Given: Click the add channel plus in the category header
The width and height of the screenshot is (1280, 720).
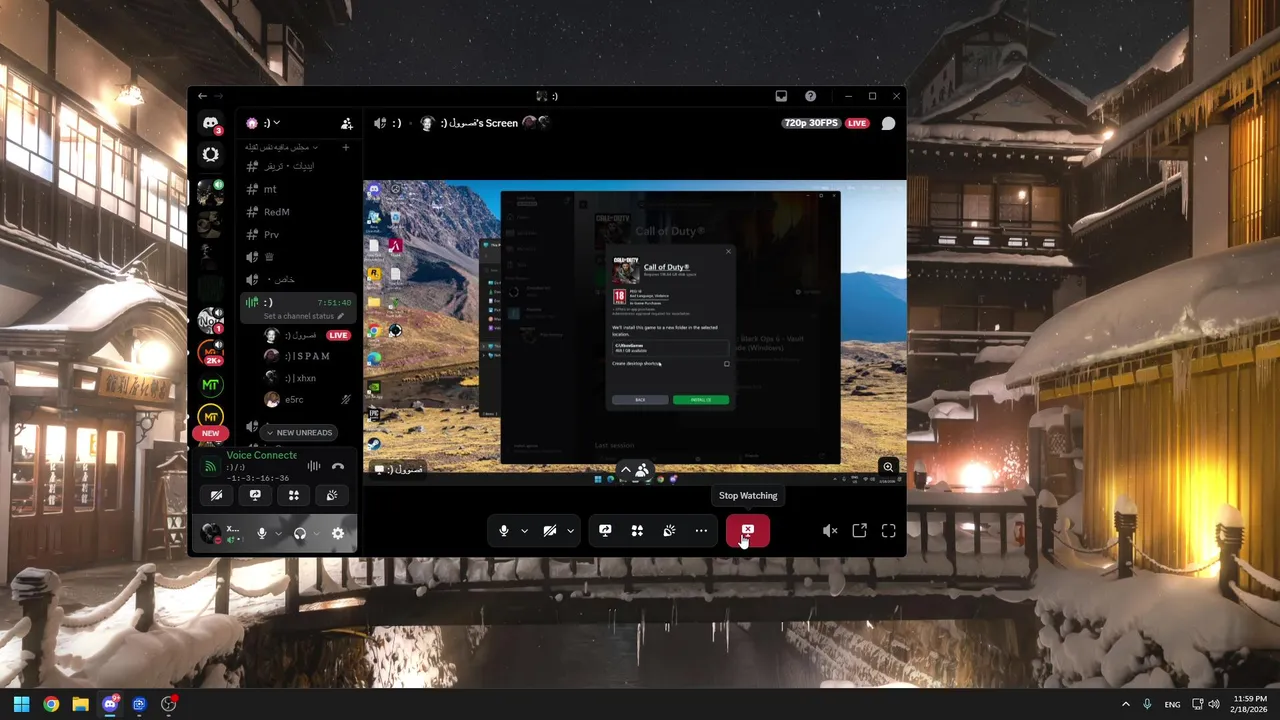Looking at the screenshot, I should tap(345, 147).
